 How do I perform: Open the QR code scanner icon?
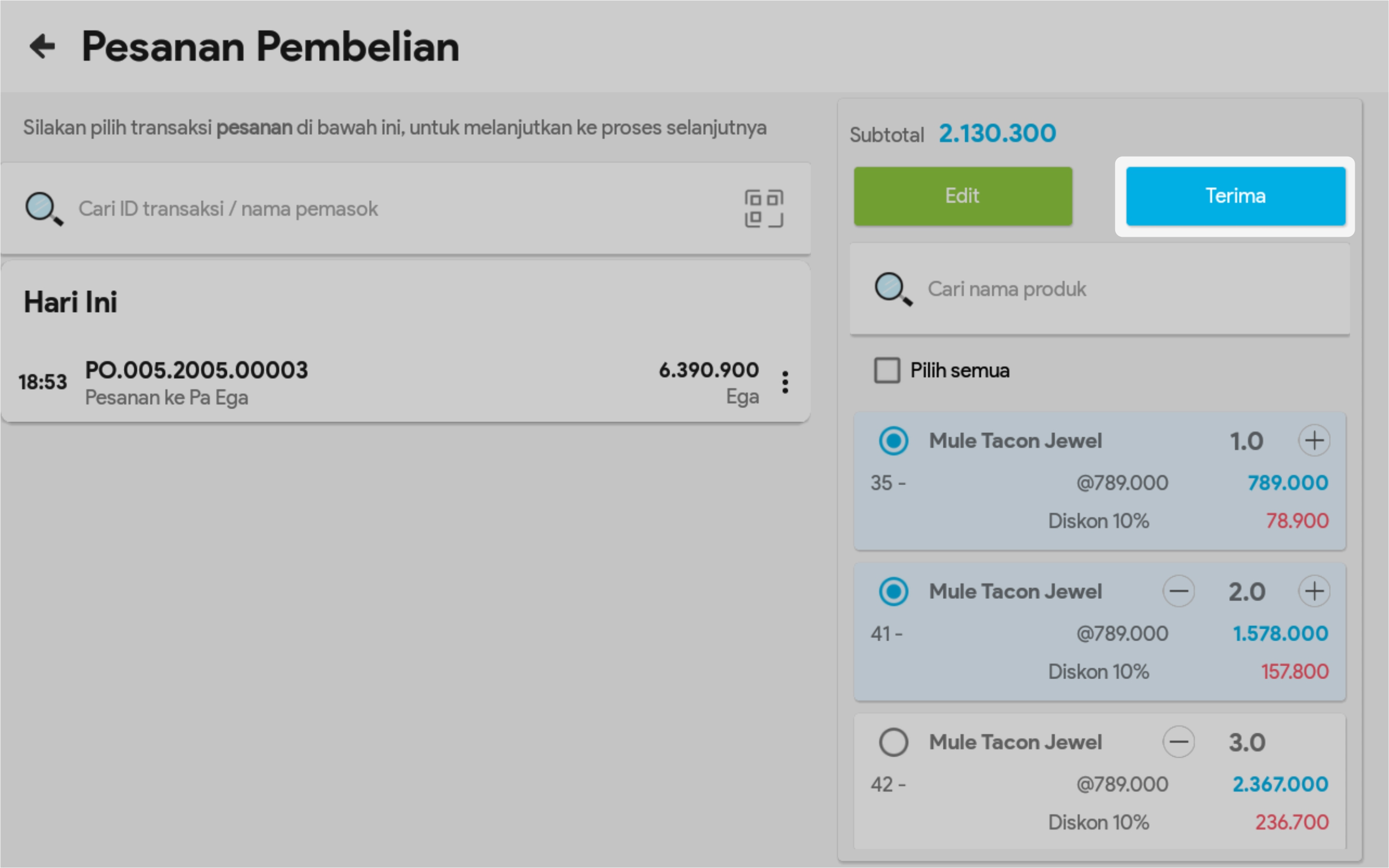(764, 208)
